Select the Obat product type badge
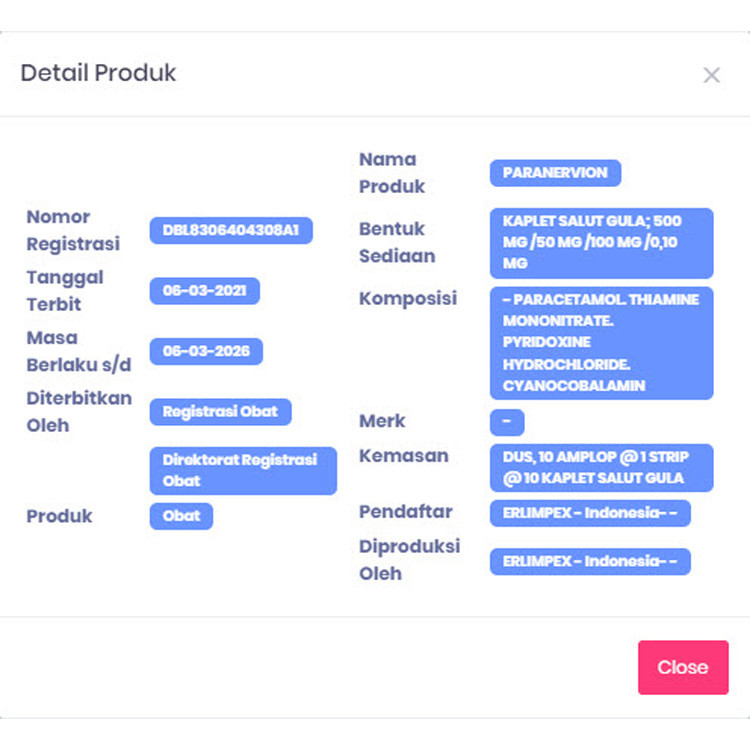The image size is (750, 750). coord(181,516)
